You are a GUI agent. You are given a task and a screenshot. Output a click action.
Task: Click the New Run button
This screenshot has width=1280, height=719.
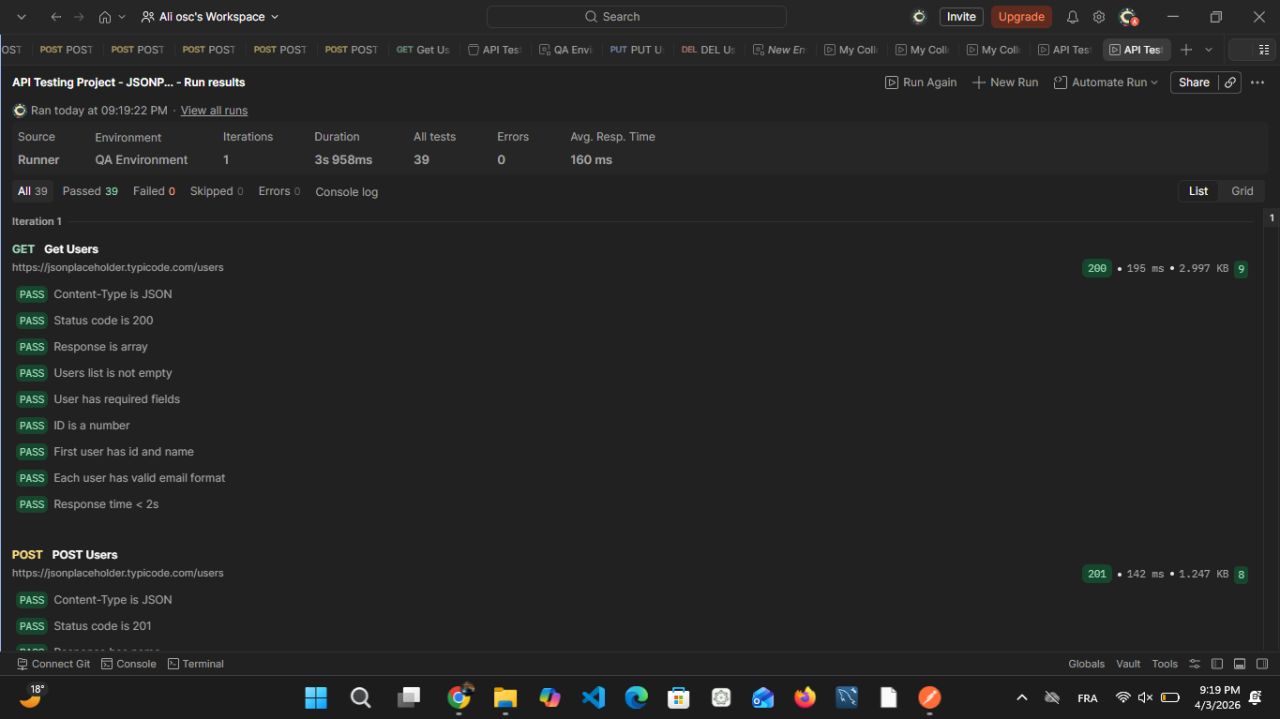click(1005, 83)
